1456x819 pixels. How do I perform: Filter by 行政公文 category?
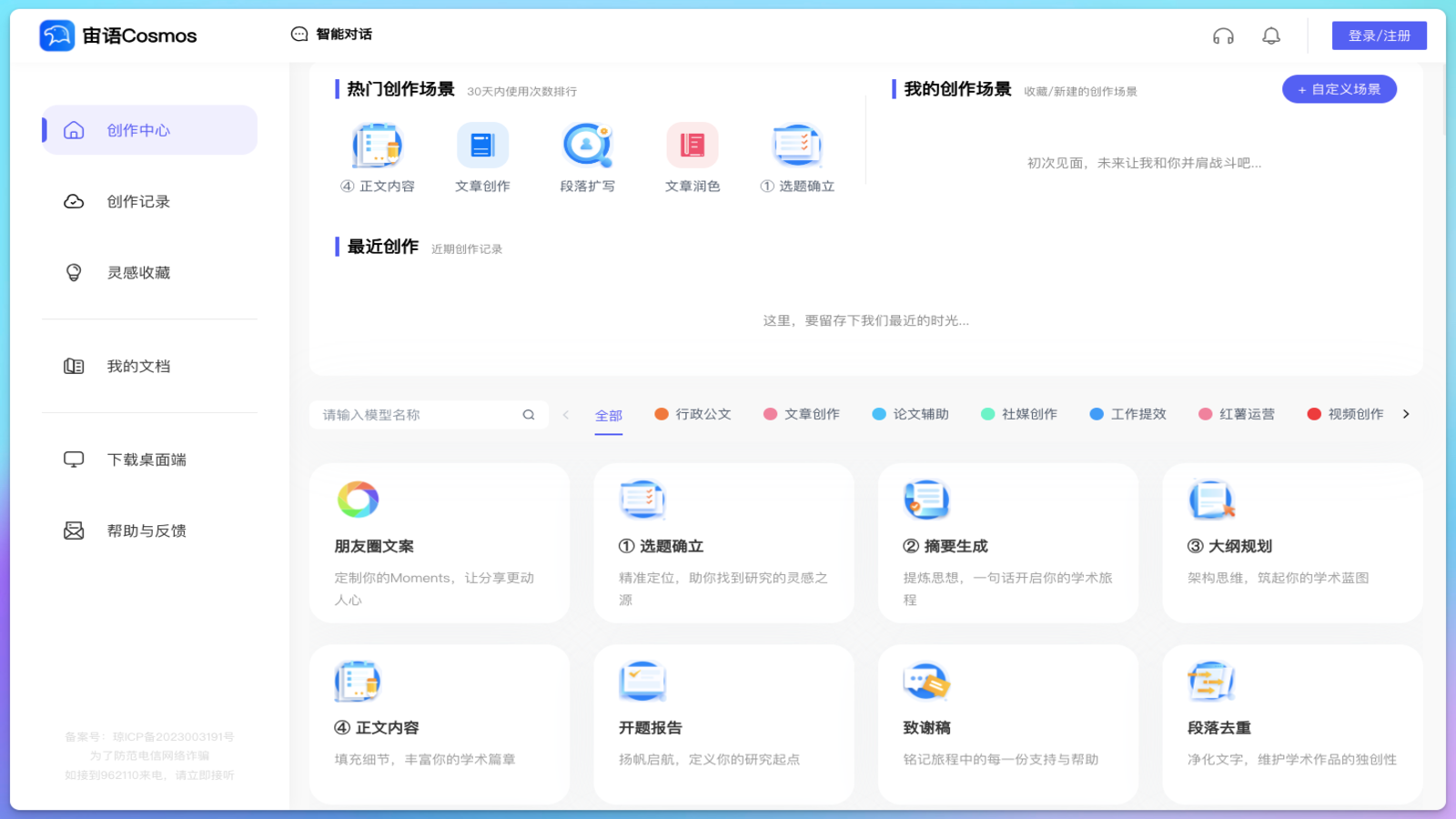(x=693, y=414)
